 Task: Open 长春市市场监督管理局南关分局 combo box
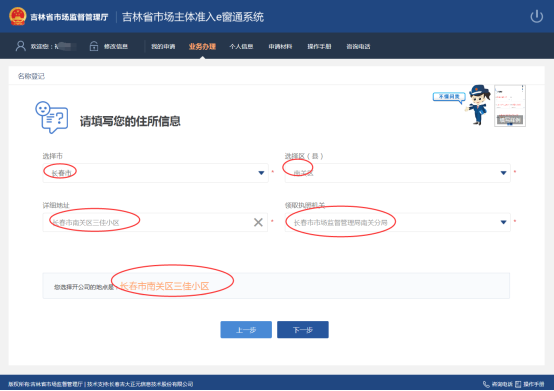pos(397,222)
